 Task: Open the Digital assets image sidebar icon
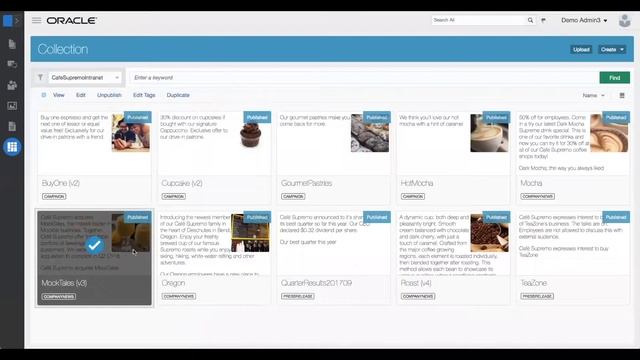coord(12,106)
